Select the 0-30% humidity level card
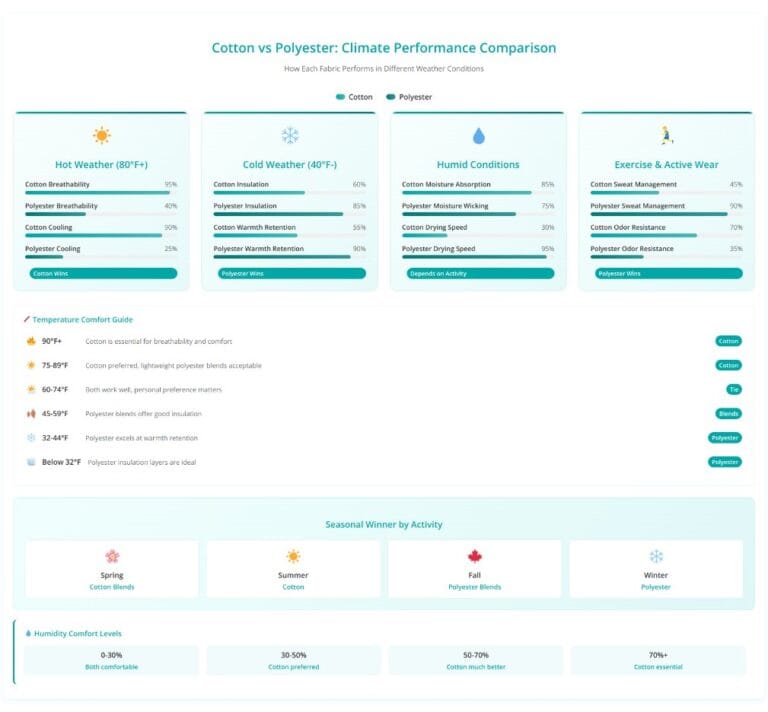The width and height of the screenshot is (768, 712). click(112, 660)
